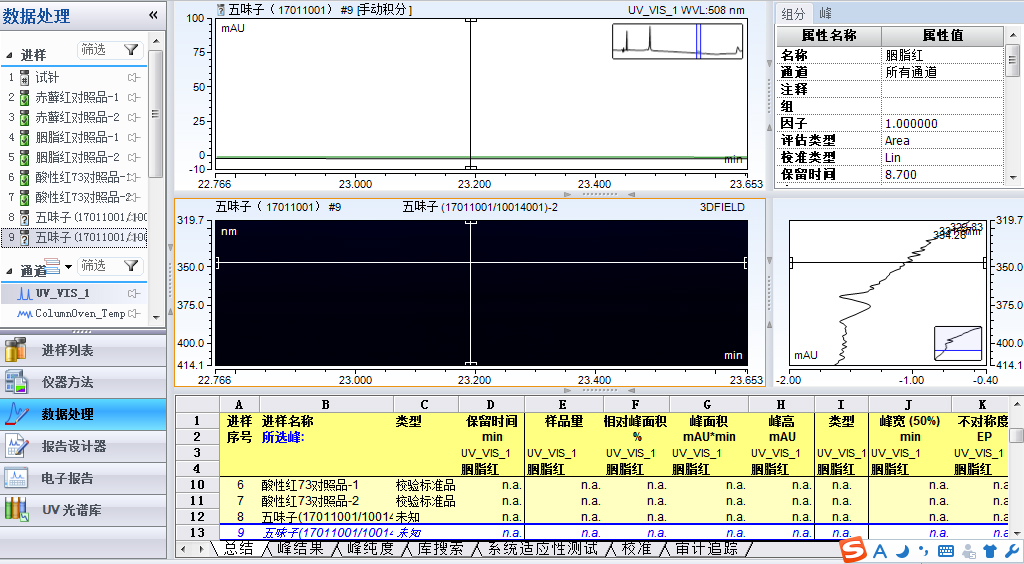This screenshot has height=564, width=1024.
Task: Click the filter funnel in 进样 section
Action: click(x=131, y=50)
